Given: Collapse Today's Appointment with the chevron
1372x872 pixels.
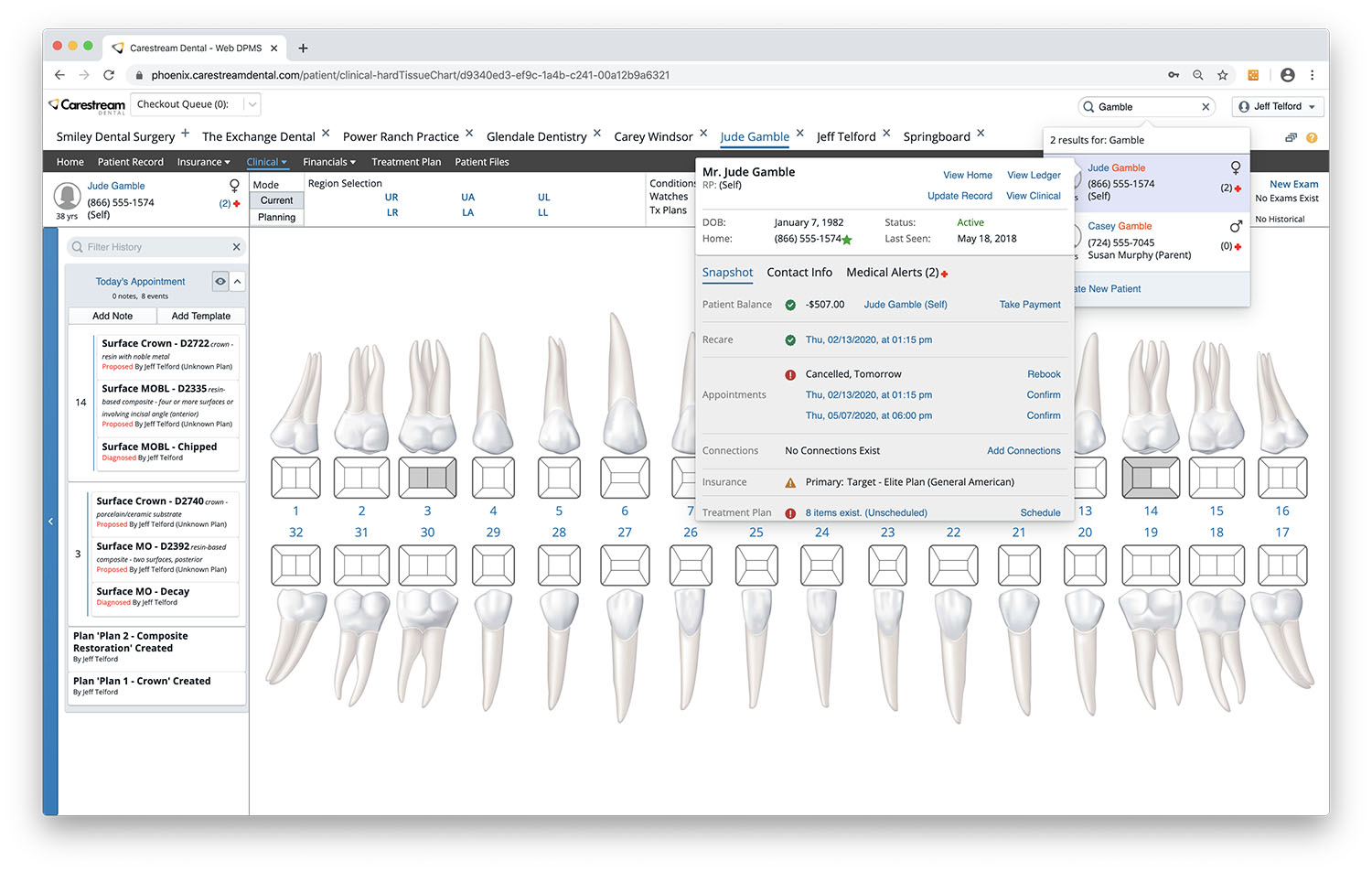Looking at the screenshot, I should pos(236,281).
